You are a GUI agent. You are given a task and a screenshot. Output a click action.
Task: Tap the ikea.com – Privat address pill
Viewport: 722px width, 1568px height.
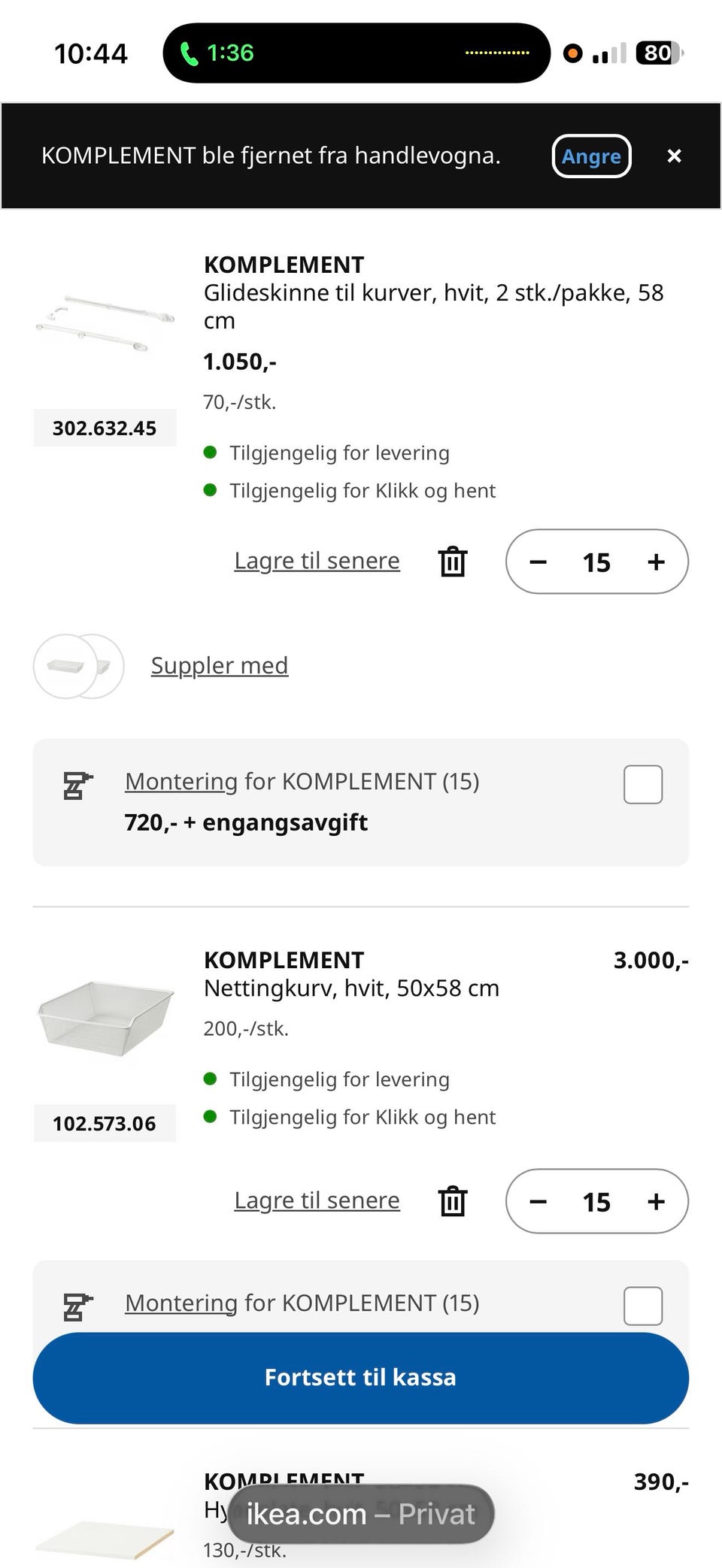(x=361, y=1514)
